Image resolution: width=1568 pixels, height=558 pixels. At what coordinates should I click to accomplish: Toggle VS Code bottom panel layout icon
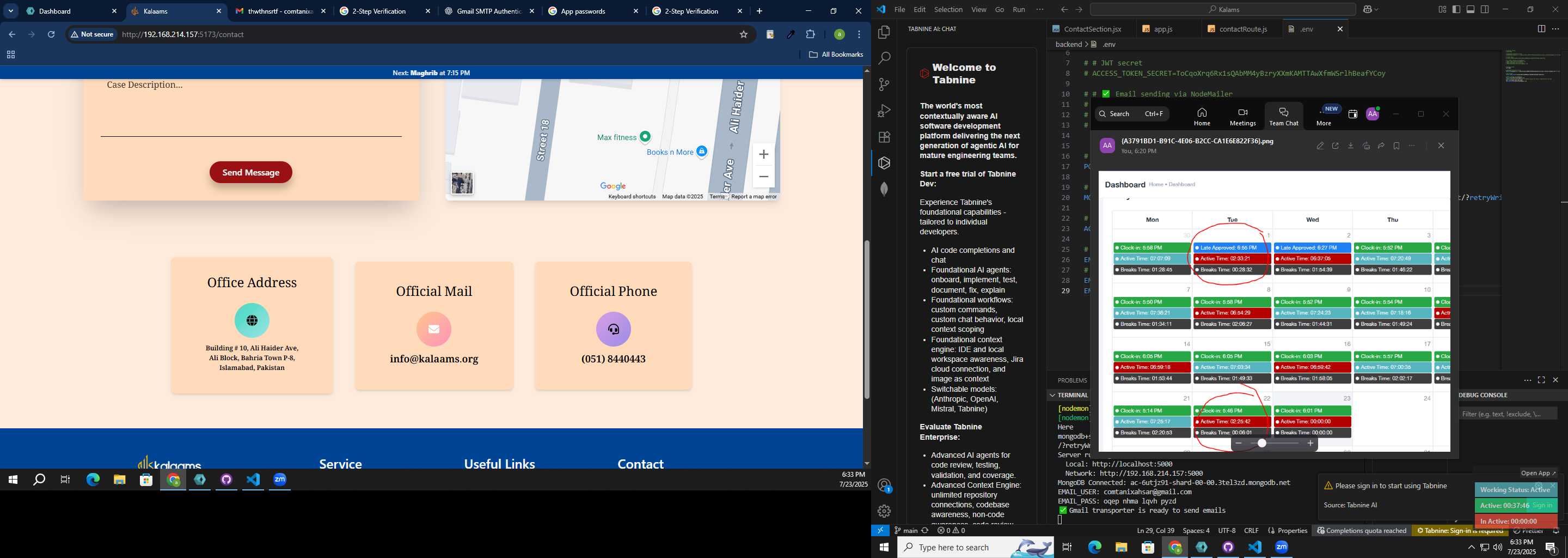1470,10
